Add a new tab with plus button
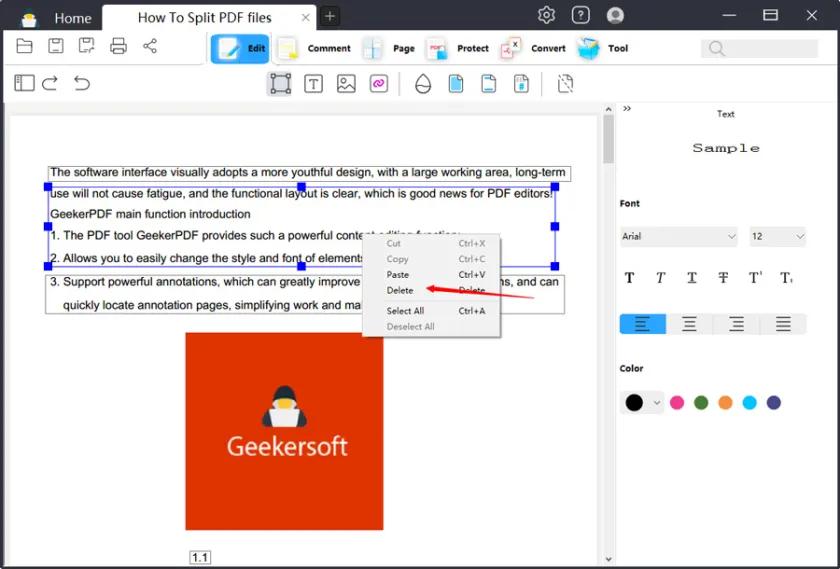Screen dimensions: 840x569 330,17
